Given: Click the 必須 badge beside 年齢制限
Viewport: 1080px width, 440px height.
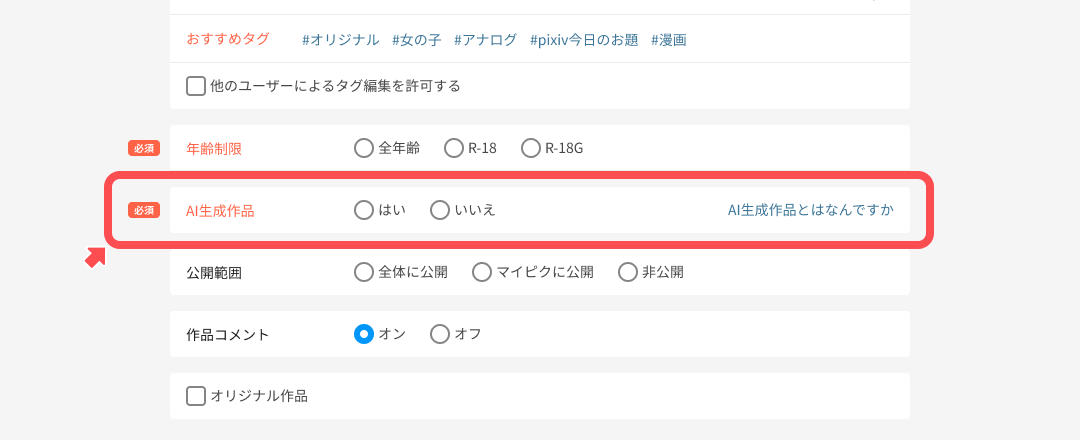Looking at the screenshot, I should 144,148.
